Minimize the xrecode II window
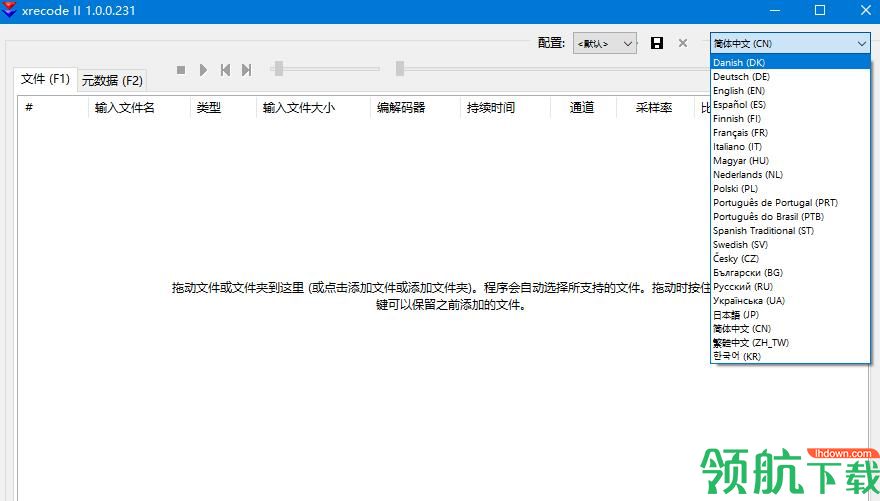The image size is (880, 501). click(x=774, y=10)
